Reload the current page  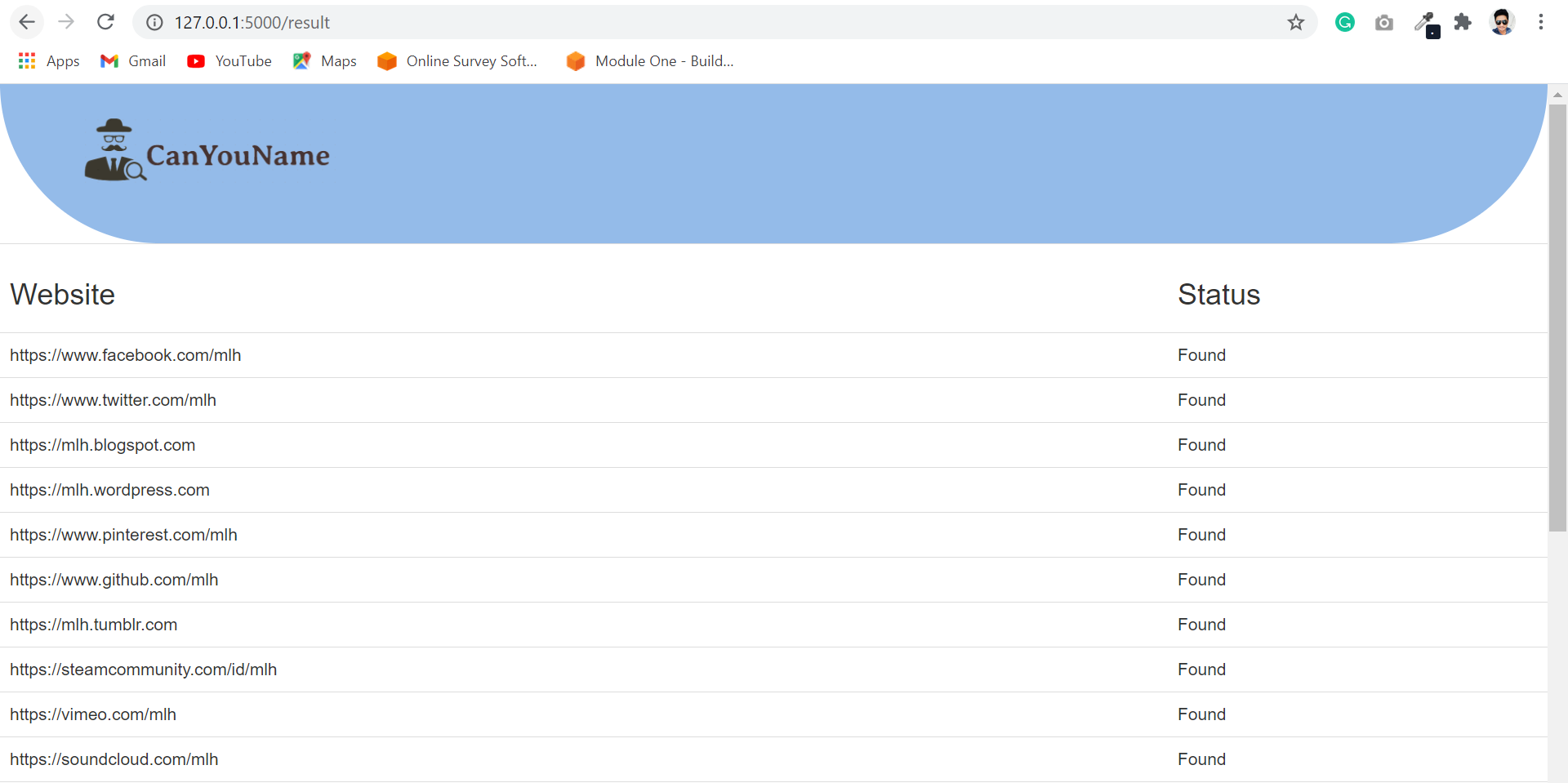pos(105,22)
